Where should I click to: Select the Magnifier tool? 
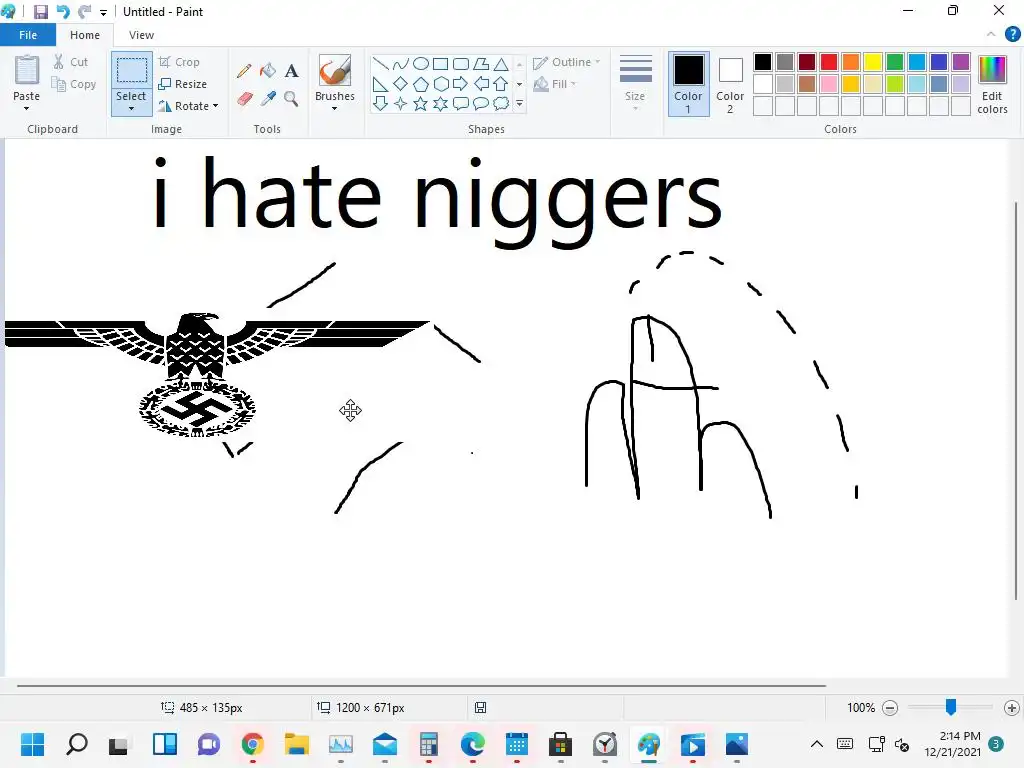click(x=291, y=99)
